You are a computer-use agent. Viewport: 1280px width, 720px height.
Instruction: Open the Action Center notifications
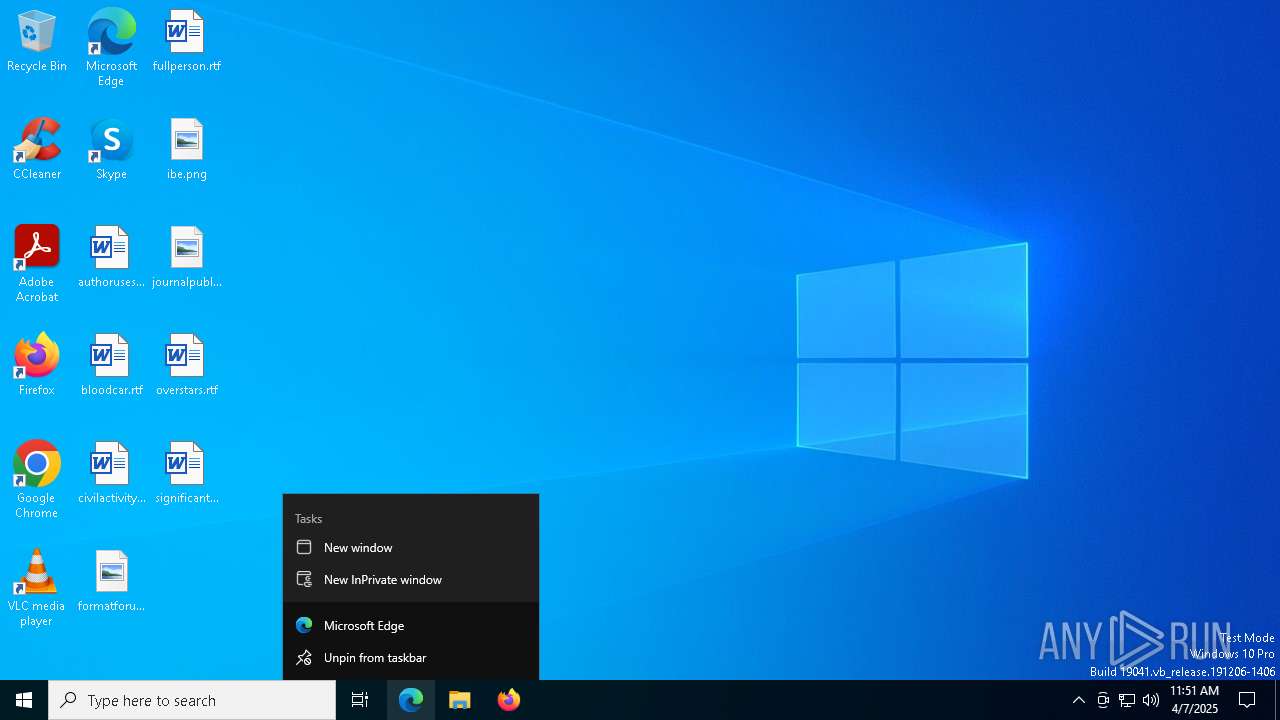[x=1247, y=700]
